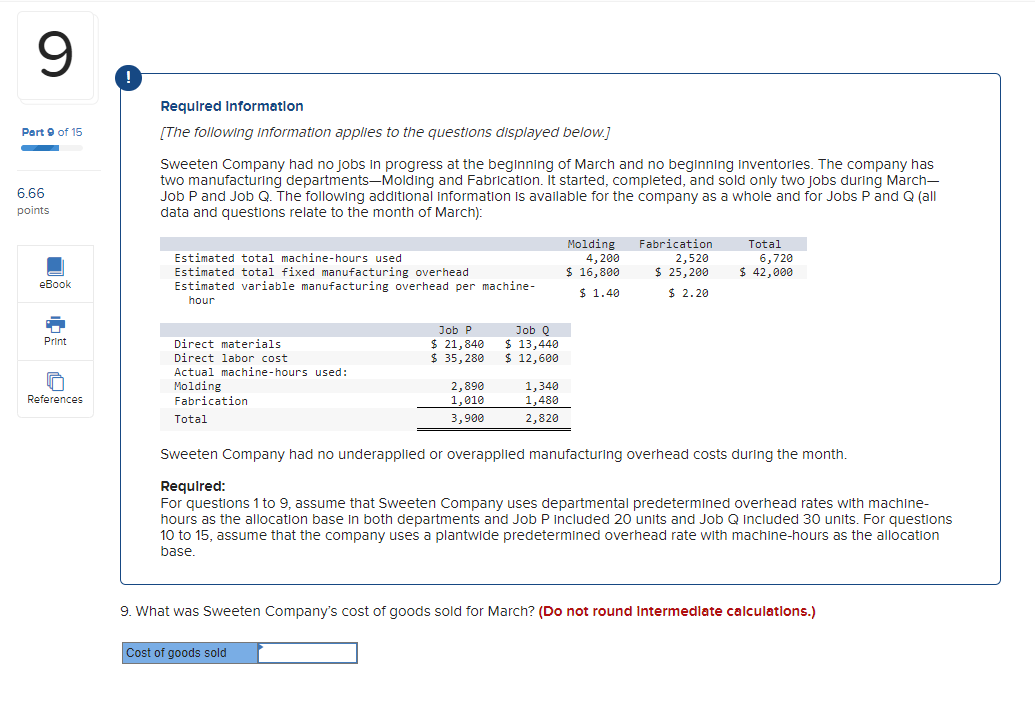Click Job P Fabrication hours 1,010
Viewport: 1035px width, 702px height.
(467, 400)
